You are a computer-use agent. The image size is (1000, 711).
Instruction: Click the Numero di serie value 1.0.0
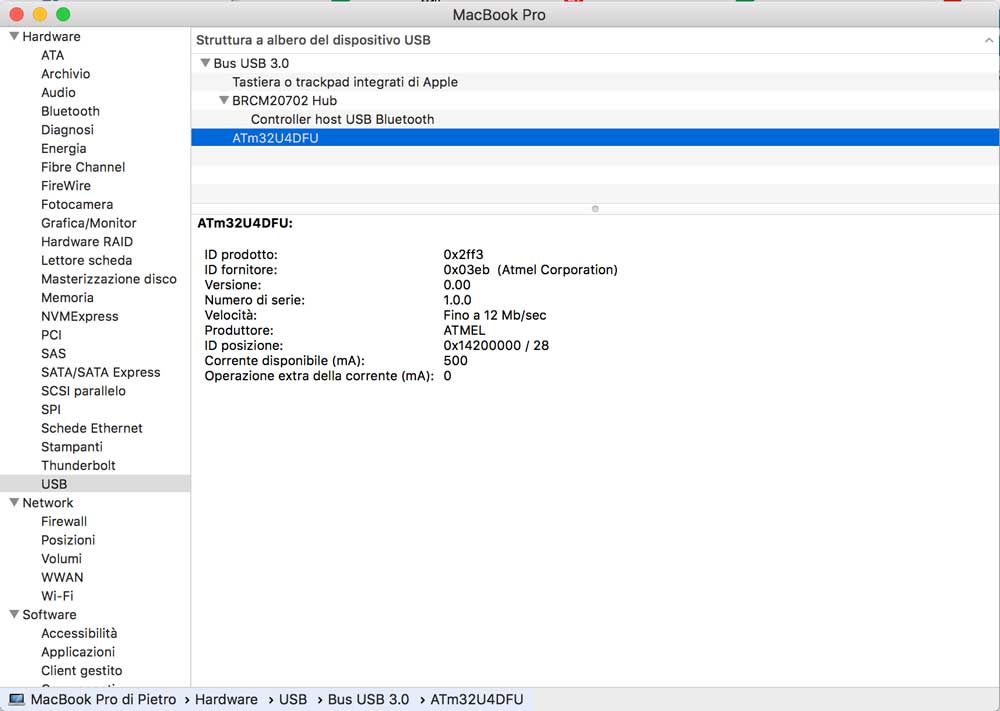pos(457,300)
